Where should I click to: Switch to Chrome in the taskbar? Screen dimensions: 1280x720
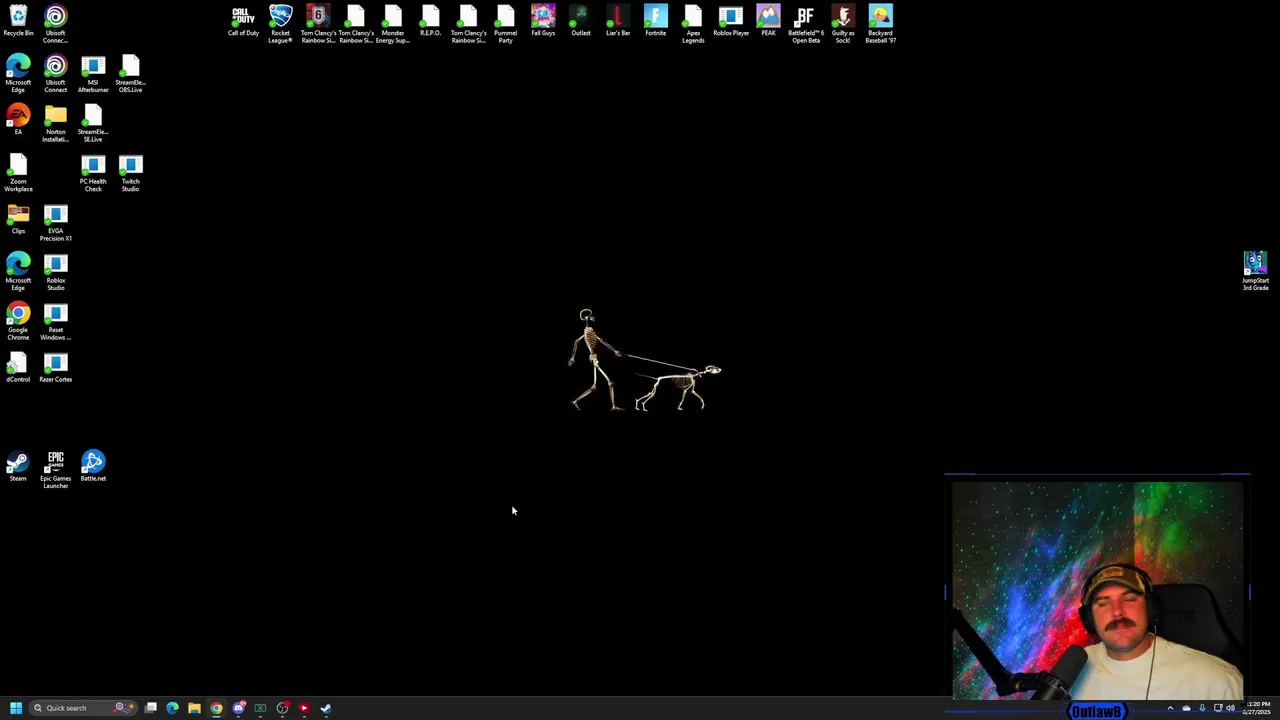point(217,708)
